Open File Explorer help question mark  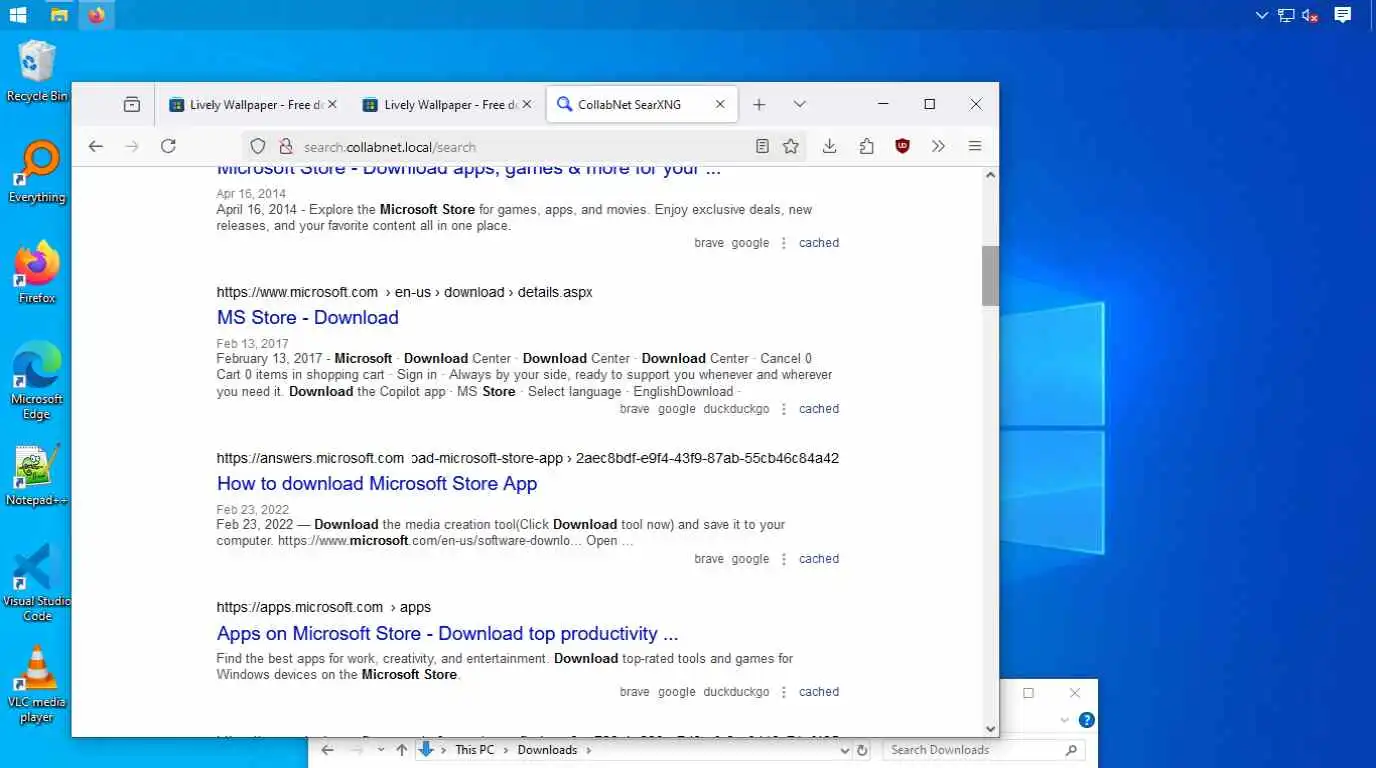pos(1087,720)
